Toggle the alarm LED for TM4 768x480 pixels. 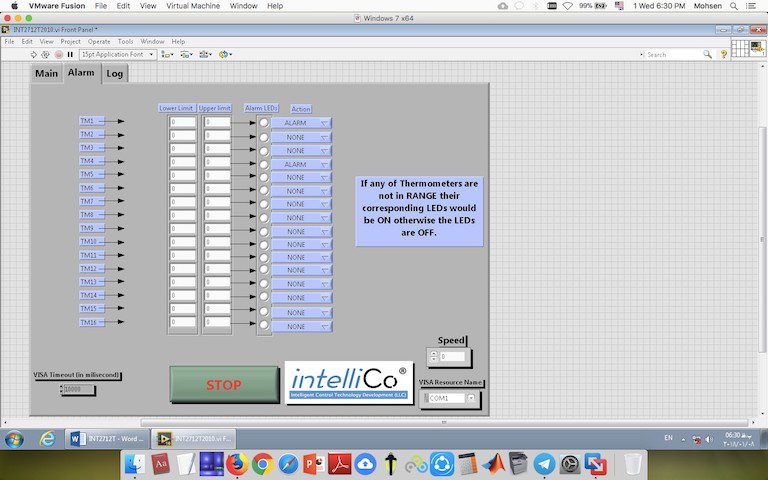click(x=264, y=164)
